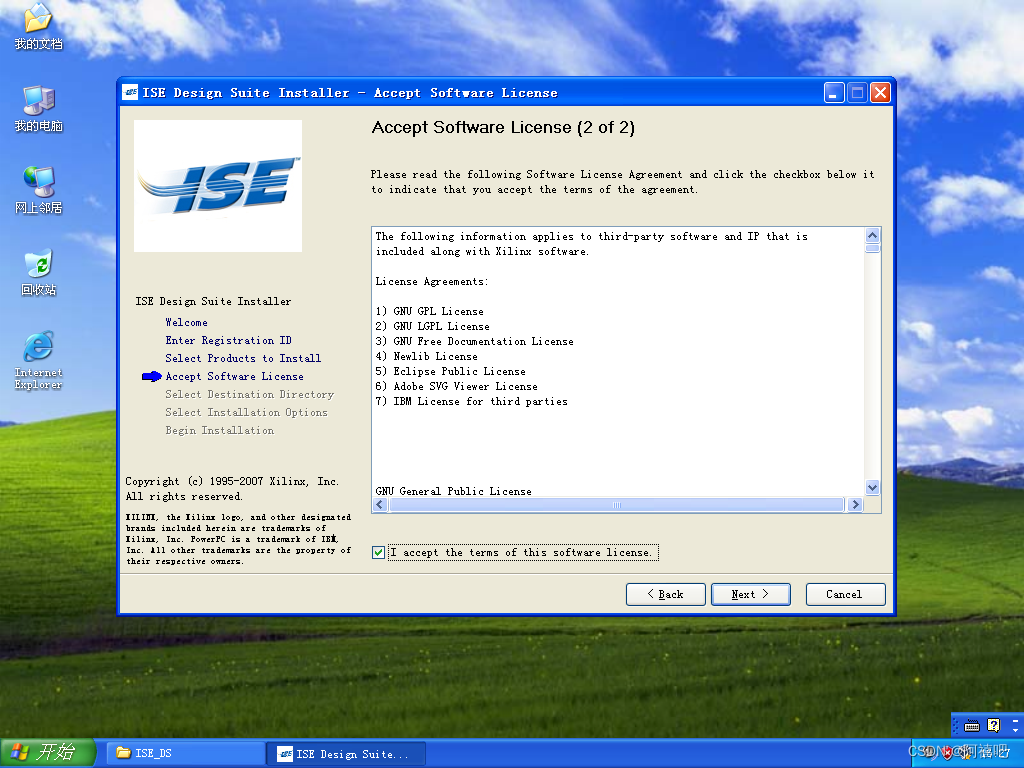
Task: Click the help icon in language bar
Action: click(993, 726)
